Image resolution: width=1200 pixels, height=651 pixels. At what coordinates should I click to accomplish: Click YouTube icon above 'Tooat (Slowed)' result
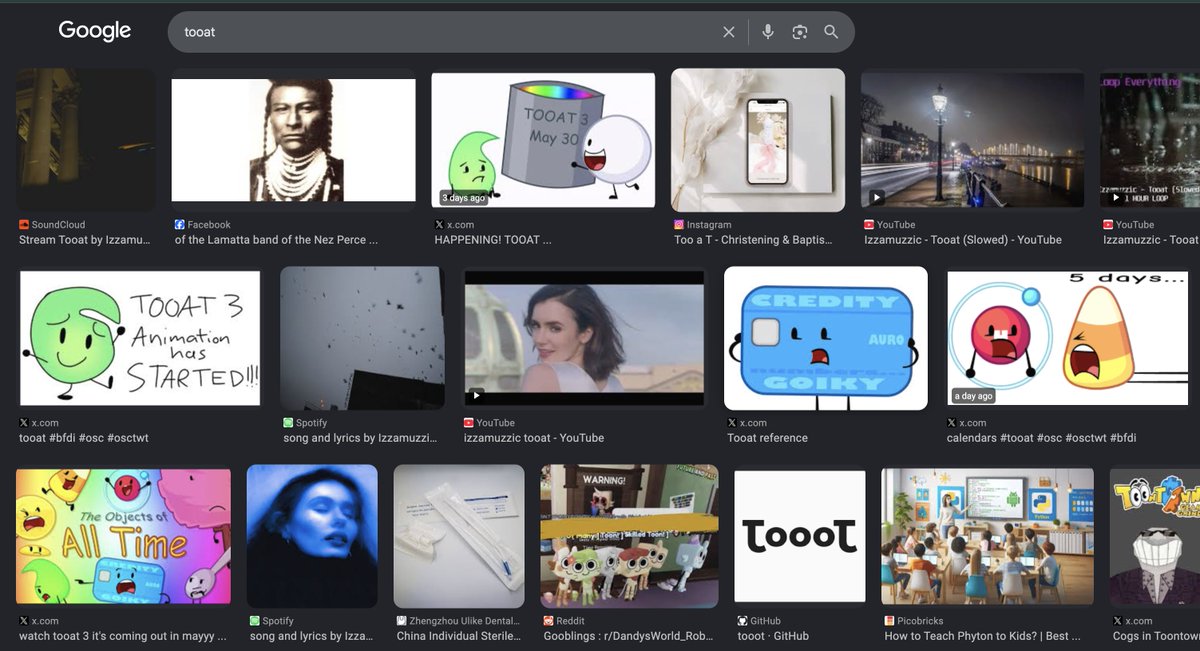(x=869, y=225)
